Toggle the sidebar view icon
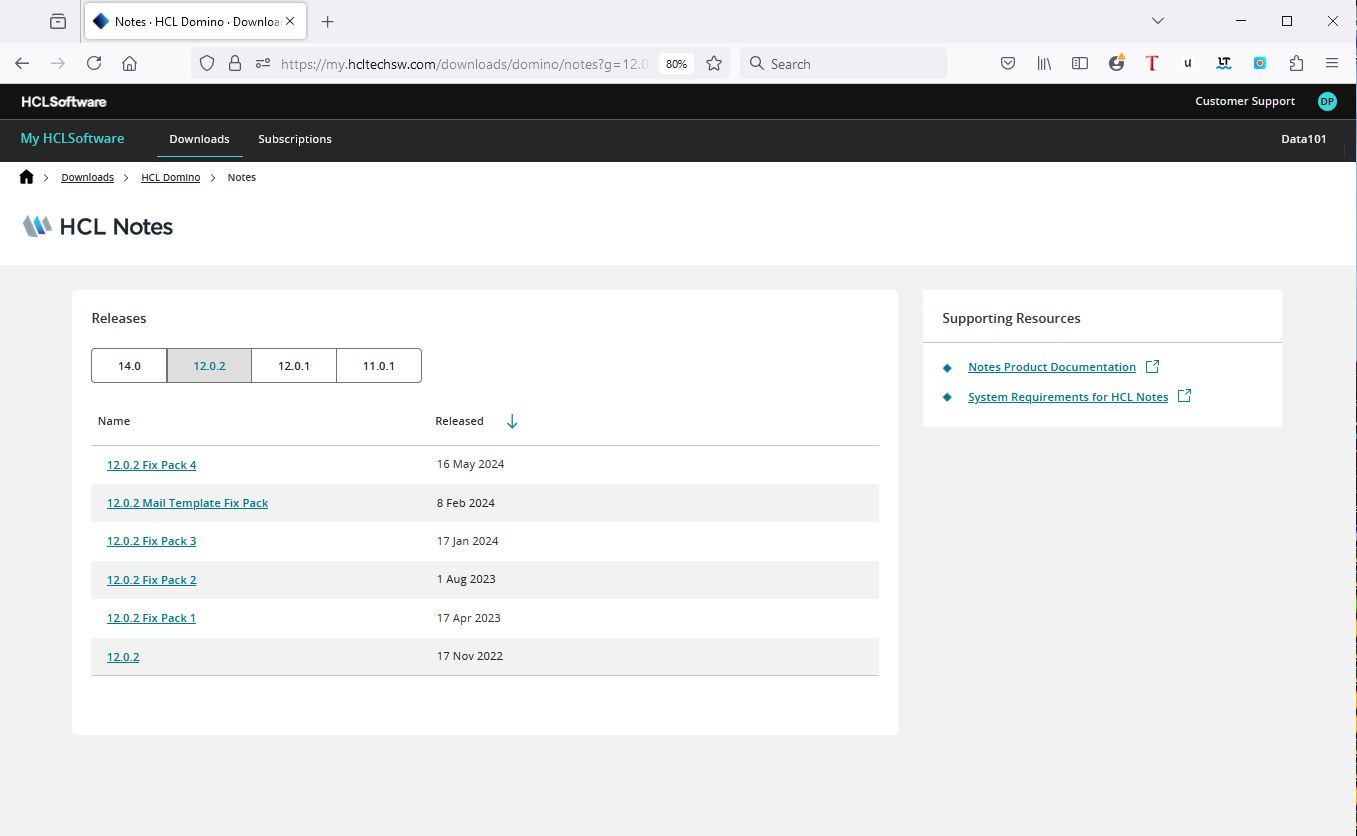 tap(1080, 63)
